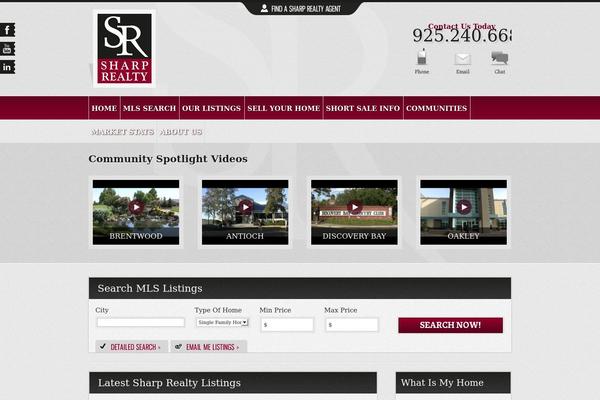Play the Antioch spotlight video
600x400 pixels.
pyautogui.click(x=245, y=207)
